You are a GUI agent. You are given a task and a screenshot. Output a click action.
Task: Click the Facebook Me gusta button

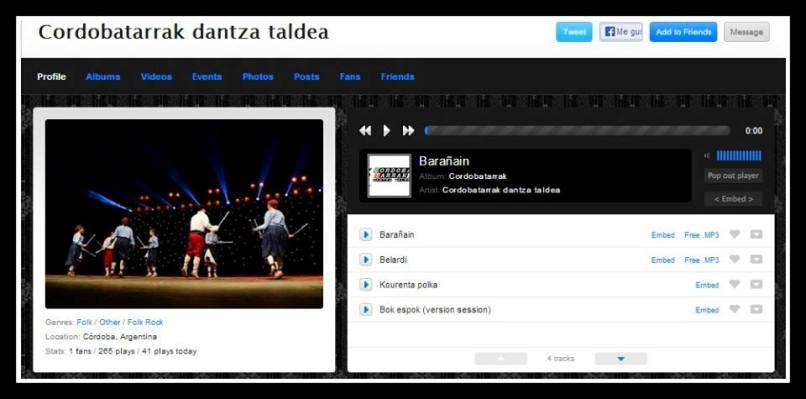click(x=621, y=32)
